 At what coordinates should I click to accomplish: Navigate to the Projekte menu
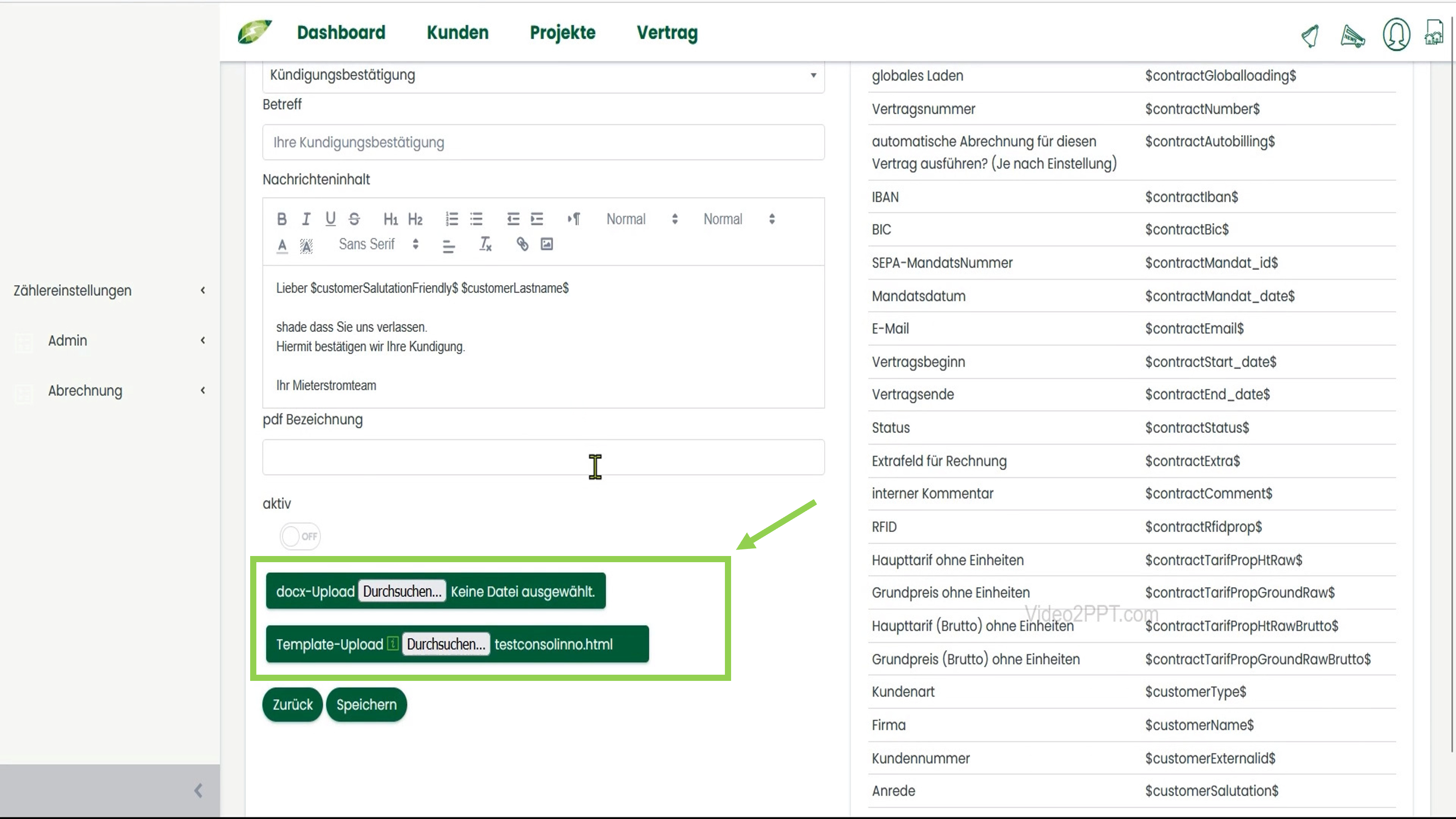tap(563, 33)
